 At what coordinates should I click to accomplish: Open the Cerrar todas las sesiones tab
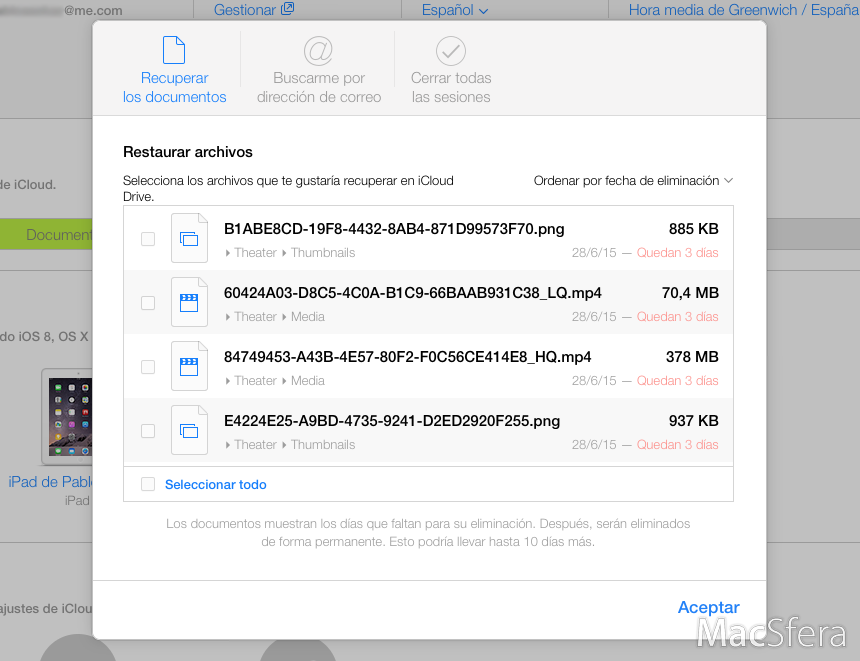coord(451,87)
